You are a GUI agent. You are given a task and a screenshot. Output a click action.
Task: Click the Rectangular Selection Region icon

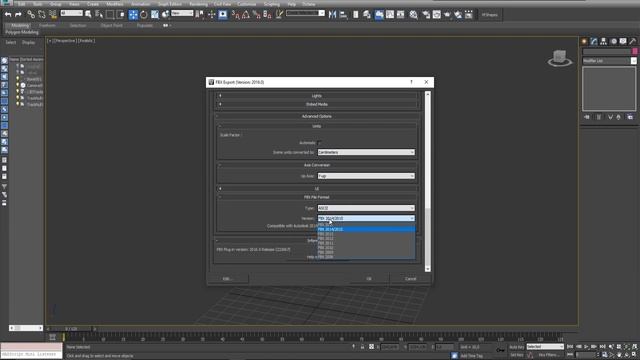pos(110,15)
